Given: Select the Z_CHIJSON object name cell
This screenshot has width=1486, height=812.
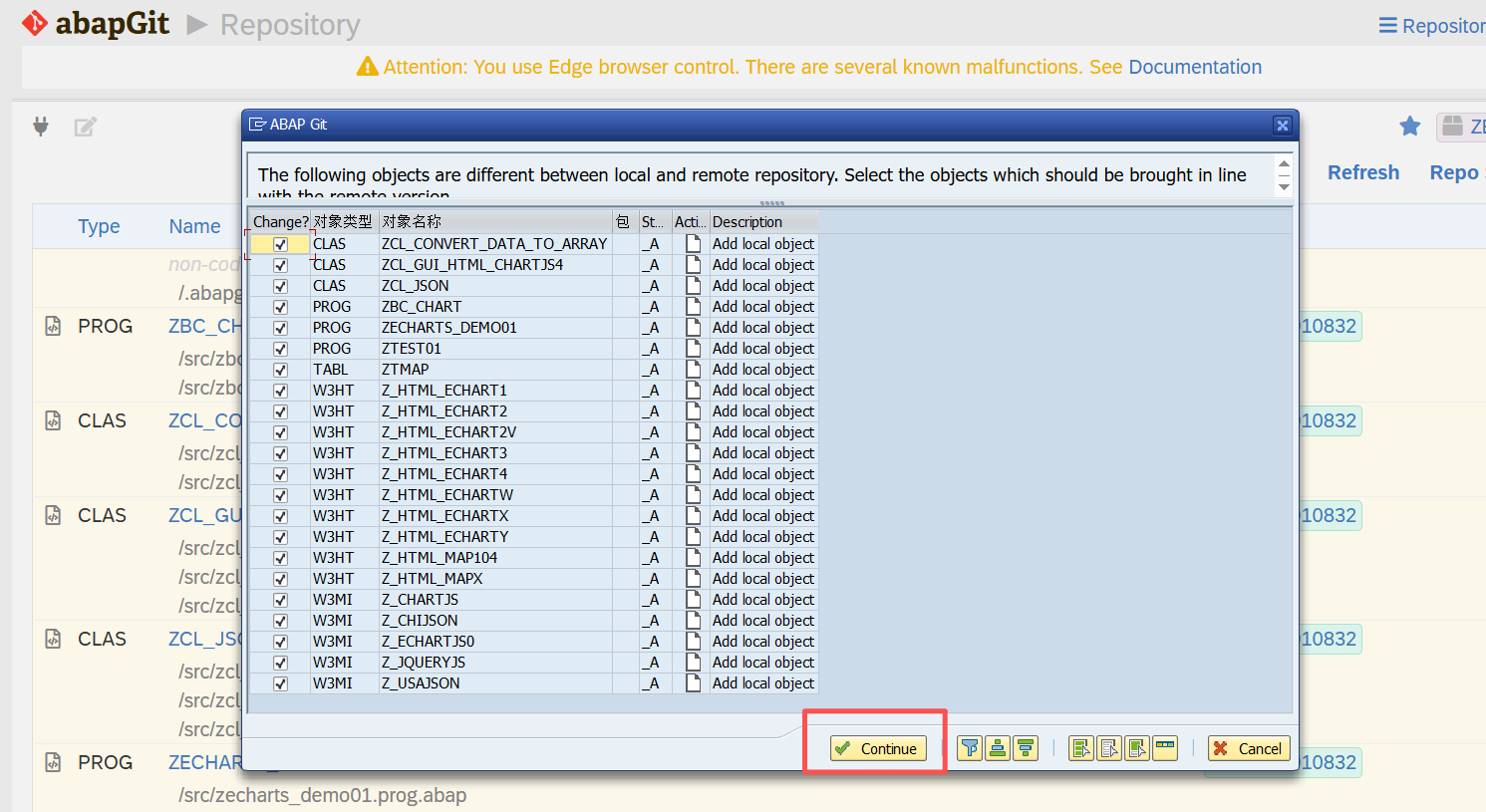Looking at the screenshot, I should [495, 621].
